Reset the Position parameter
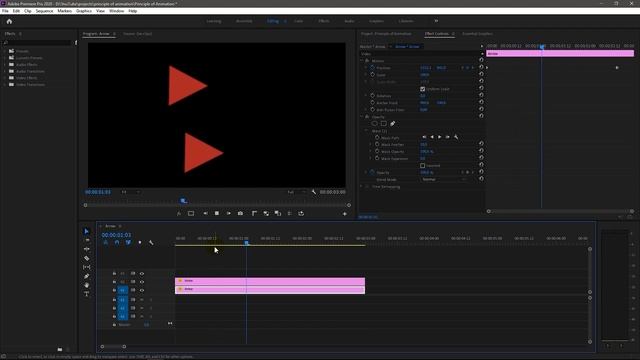This screenshot has height=360, width=640. point(481,67)
